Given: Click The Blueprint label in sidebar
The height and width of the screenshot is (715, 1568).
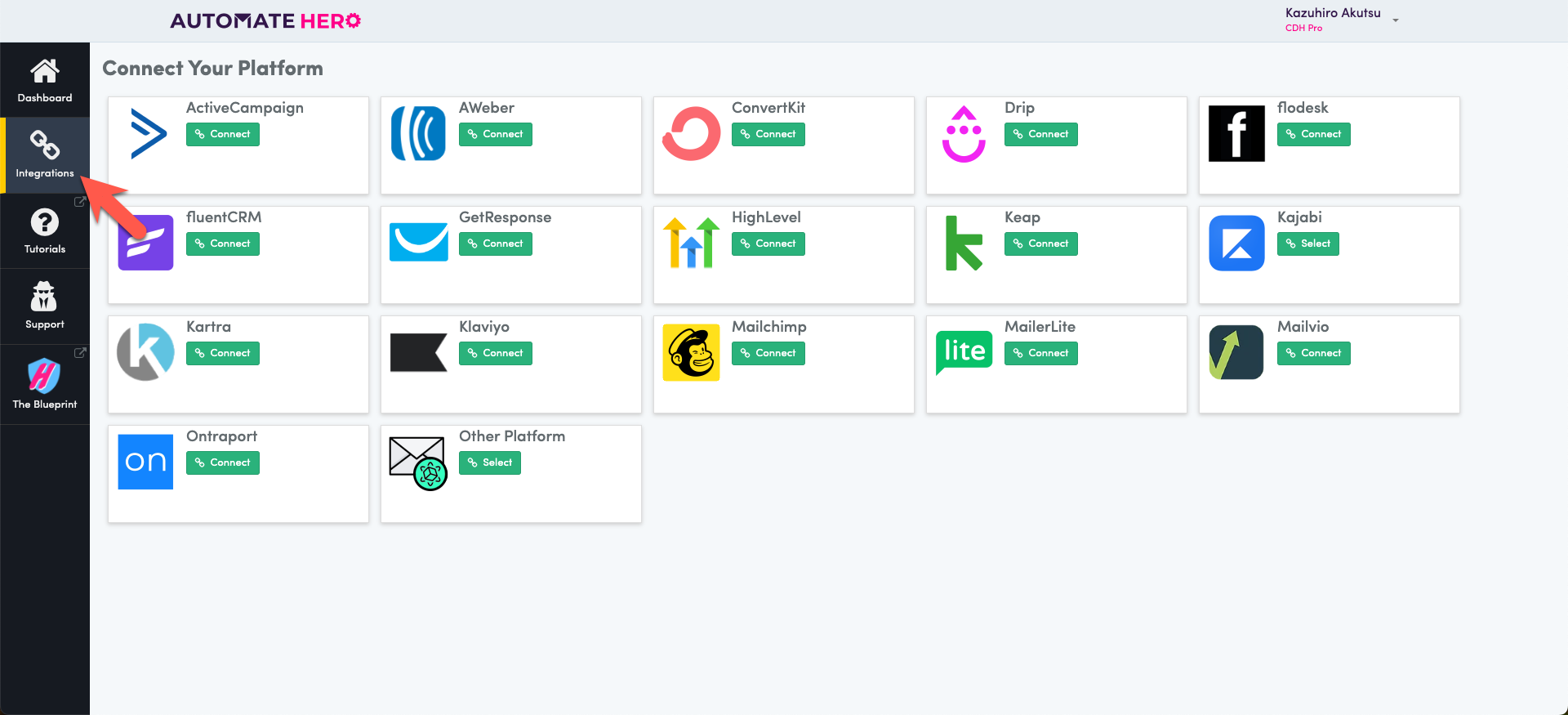Looking at the screenshot, I should click(45, 404).
